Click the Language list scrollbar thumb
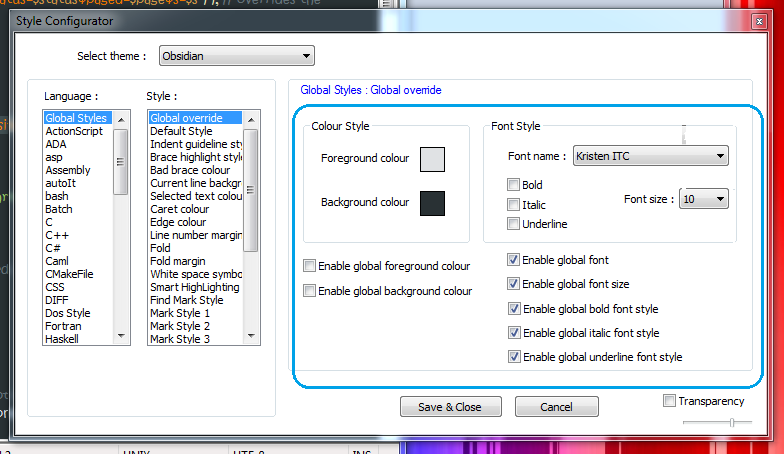 [120, 162]
